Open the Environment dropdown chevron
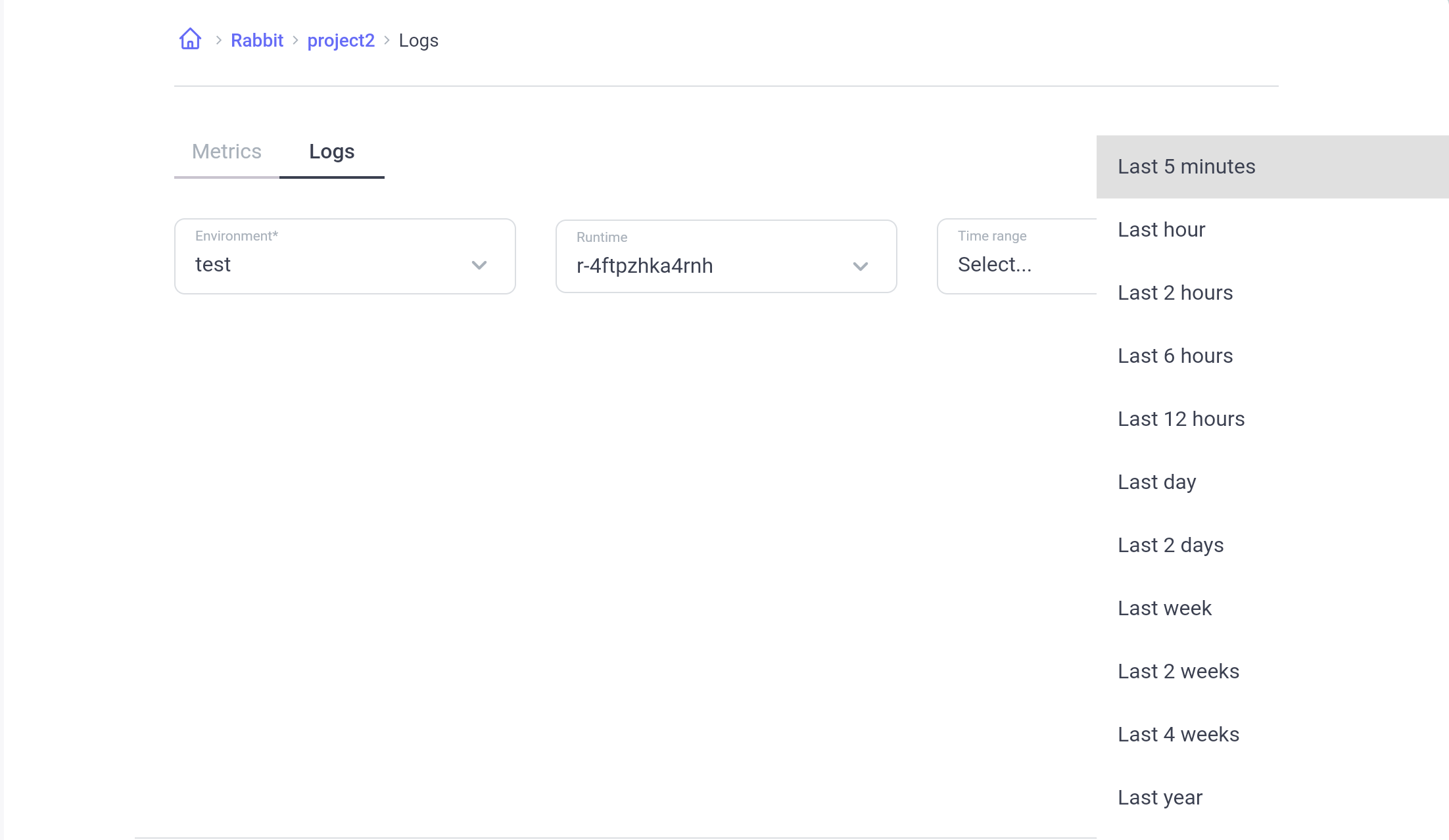Viewport: 1449px width, 840px height. [x=479, y=266]
